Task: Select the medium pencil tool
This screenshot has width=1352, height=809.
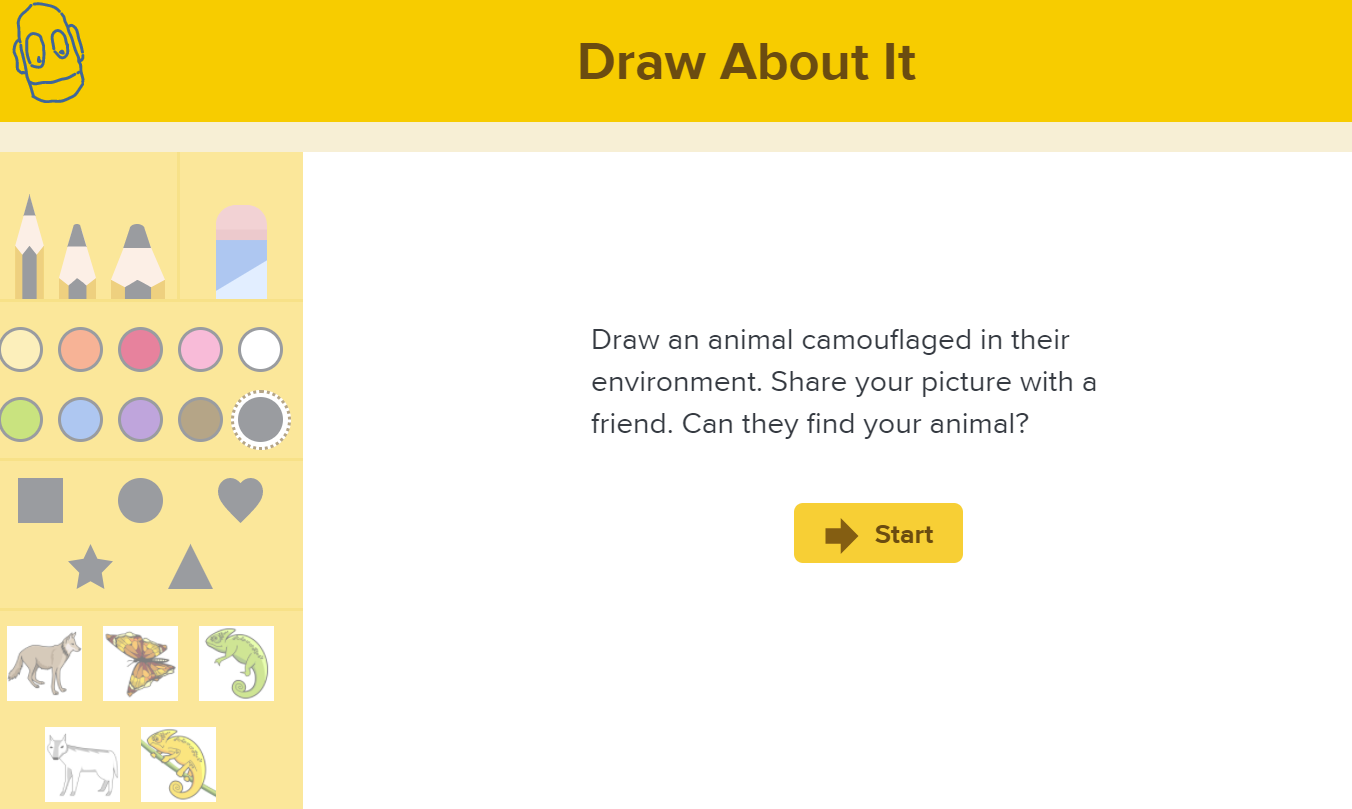Action: coord(77,262)
